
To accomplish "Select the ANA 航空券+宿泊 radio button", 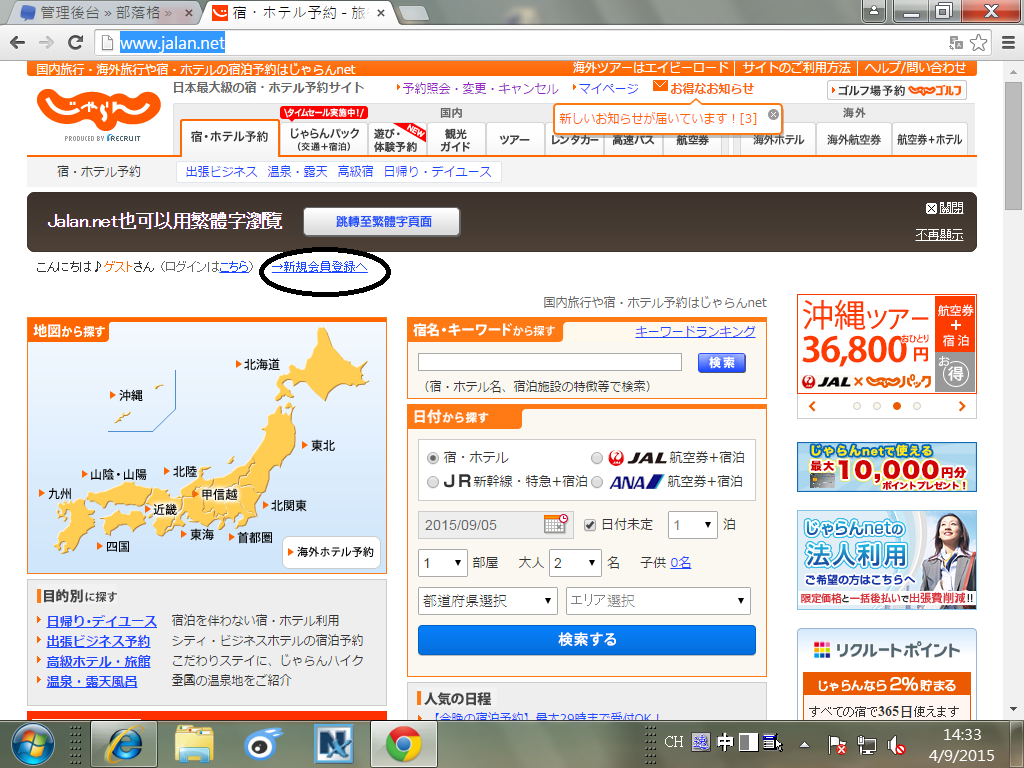I will (x=597, y=482).
